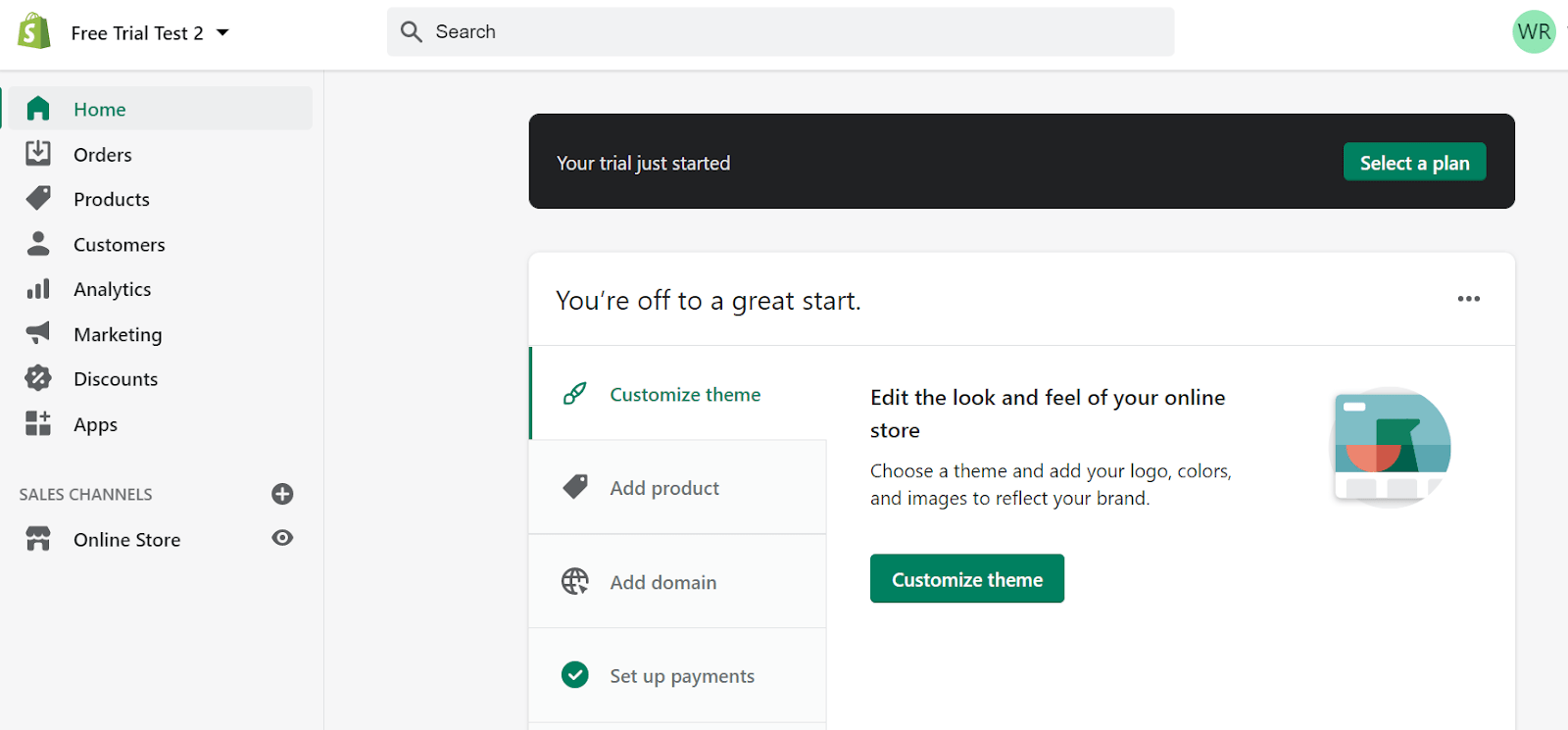Select the Add domain step
1568x730 pixels.
click(x=663, y=582)
